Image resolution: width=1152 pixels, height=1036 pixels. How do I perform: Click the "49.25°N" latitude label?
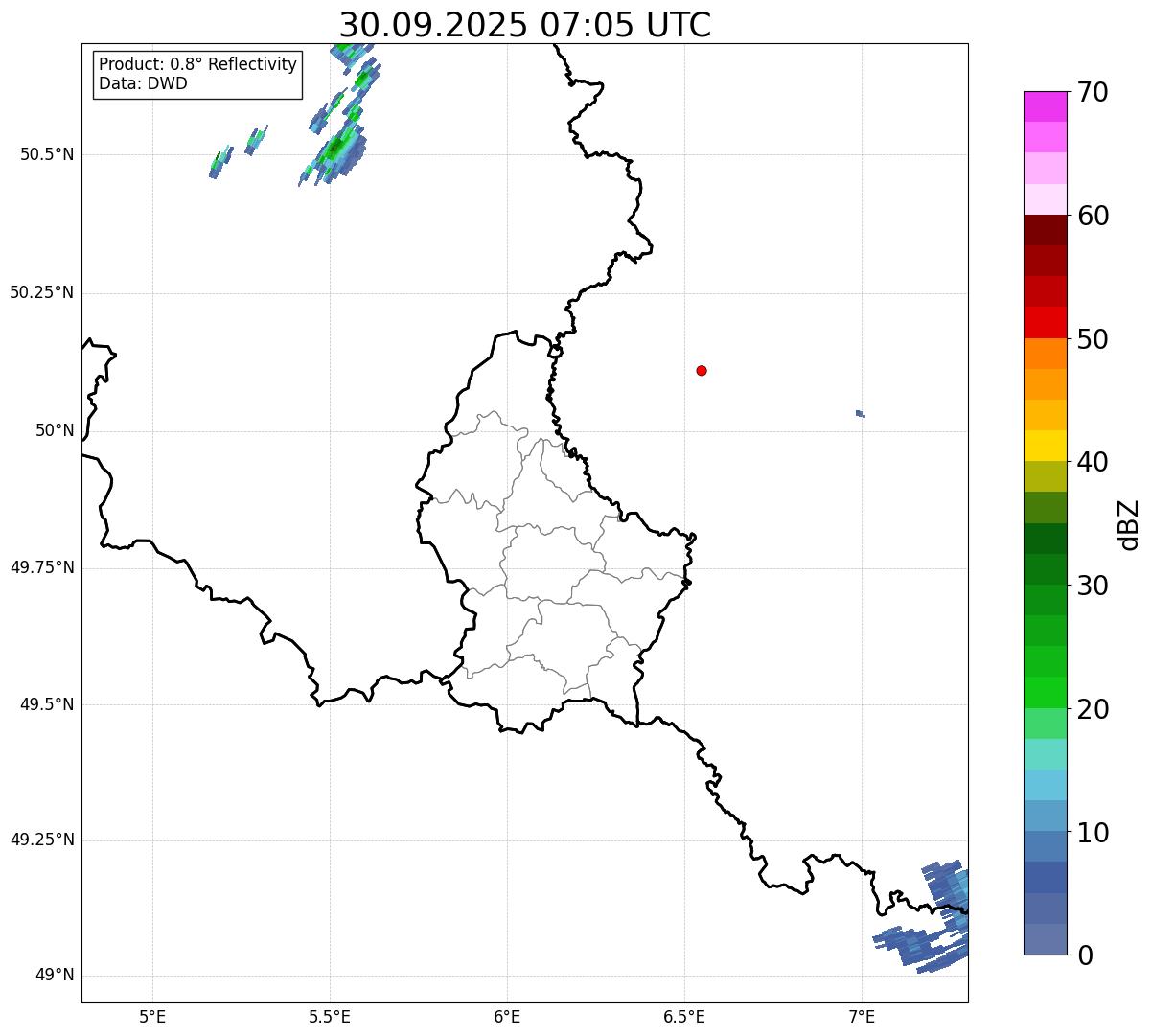(x=42, y=840)
